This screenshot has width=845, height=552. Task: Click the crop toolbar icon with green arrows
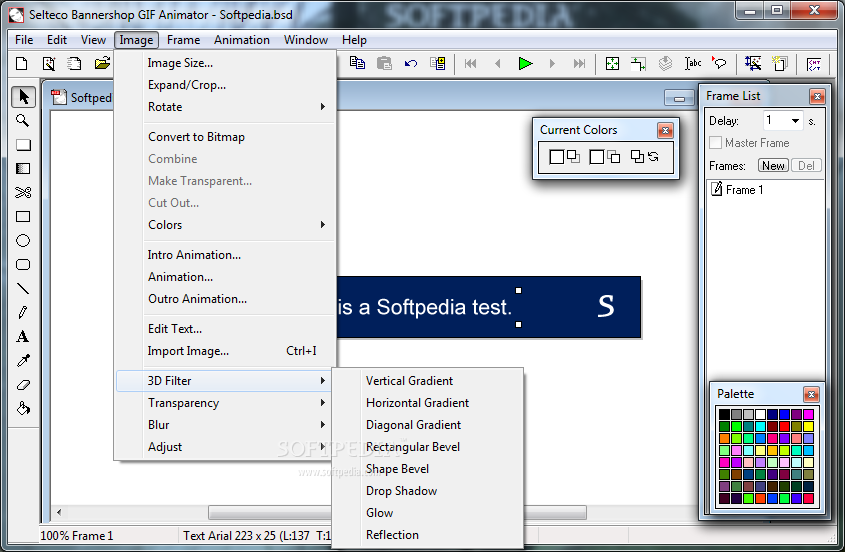click(638, 64)
